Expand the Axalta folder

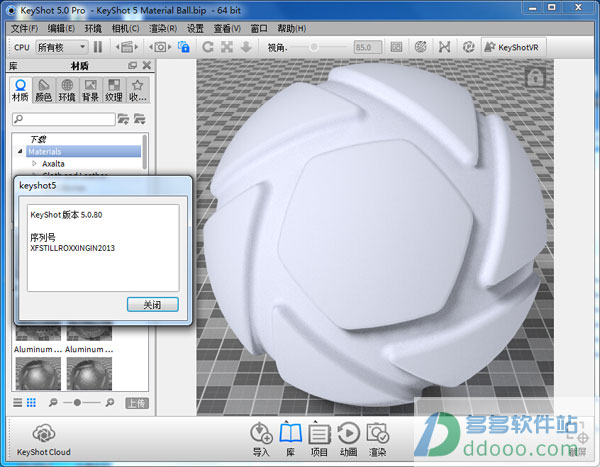tap(34, 163)
